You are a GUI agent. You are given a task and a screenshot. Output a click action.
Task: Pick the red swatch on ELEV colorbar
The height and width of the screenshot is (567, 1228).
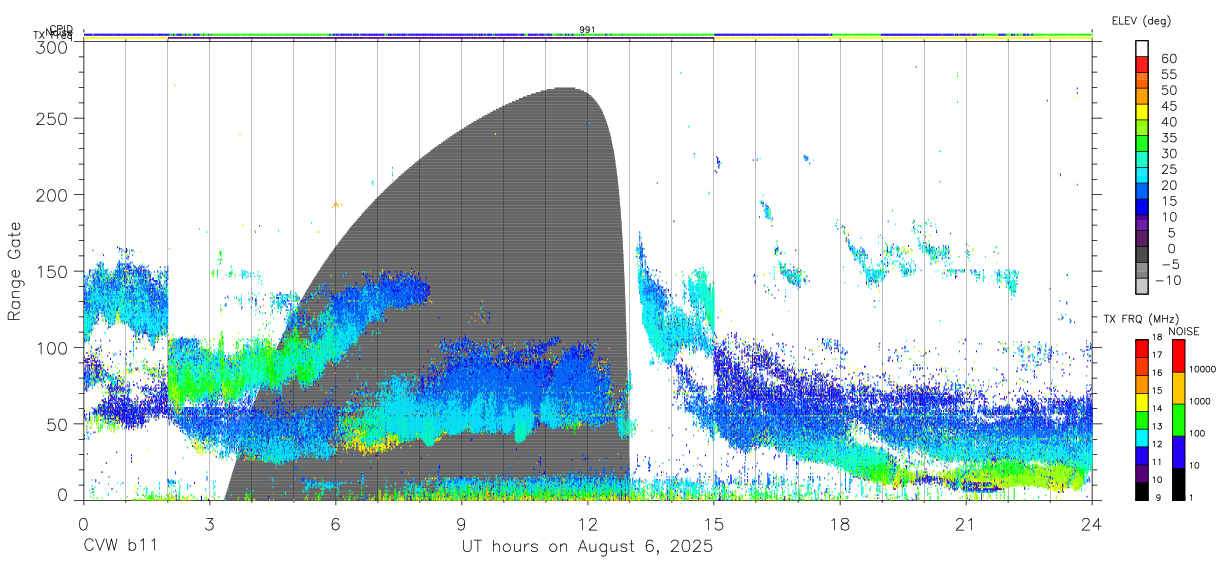[x=1143, y=64]
